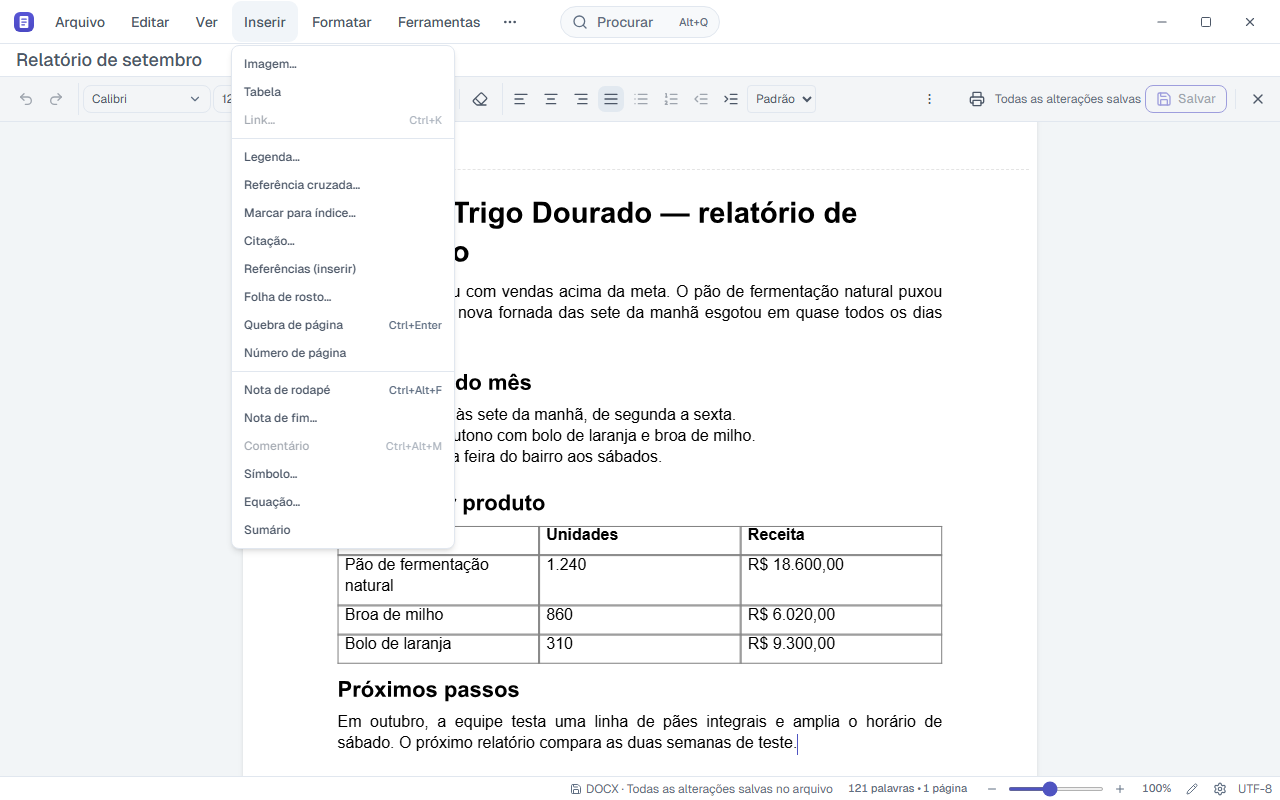Open the Ferramentas menu
1280x800 pixels.
(x=439, y=22)
